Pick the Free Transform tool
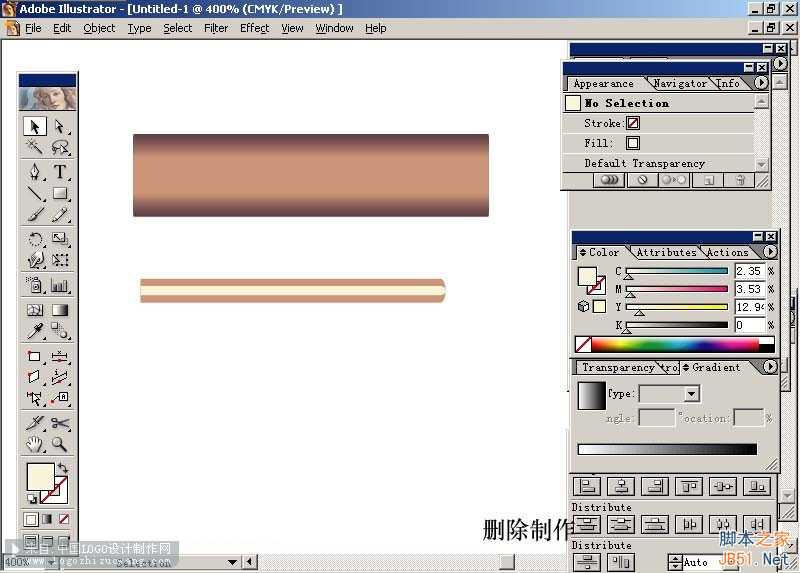This screenshot has width=800, height=573. (x=60, y=260)
